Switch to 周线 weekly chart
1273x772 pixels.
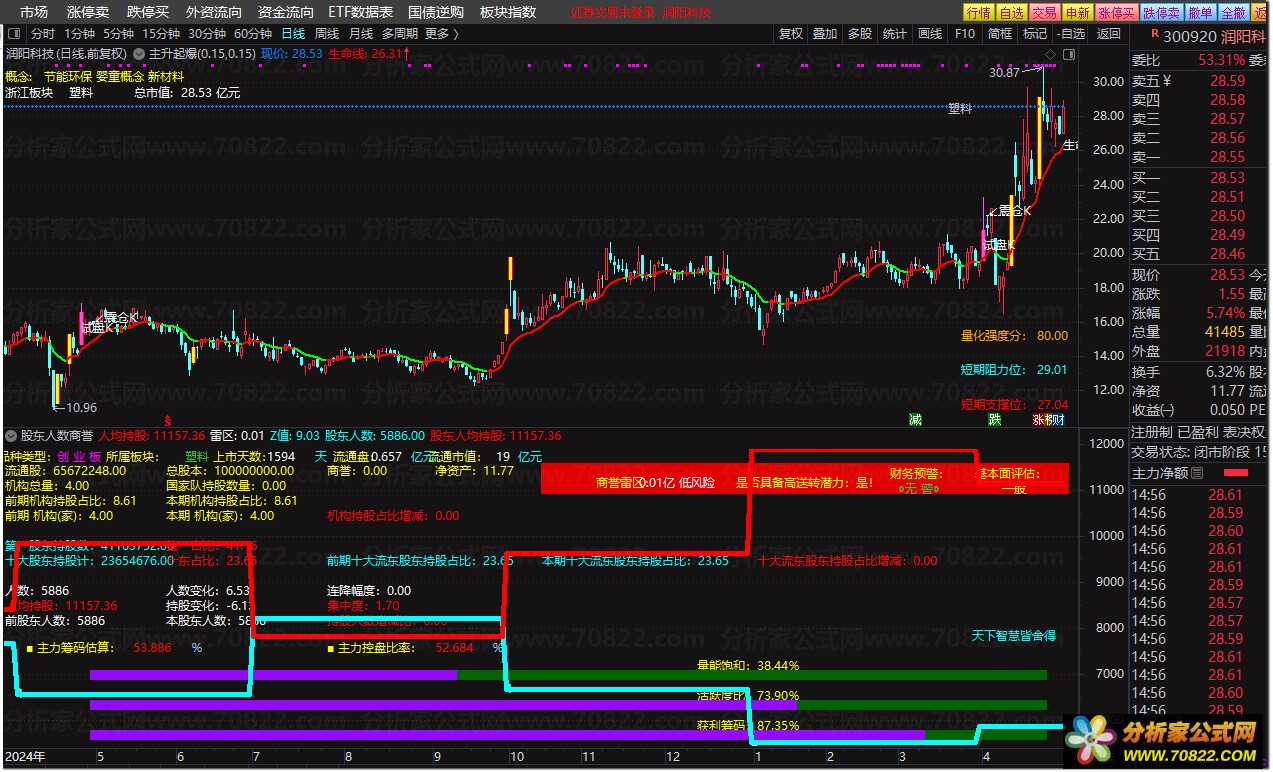pyautogui.click(x=327, y=33)
